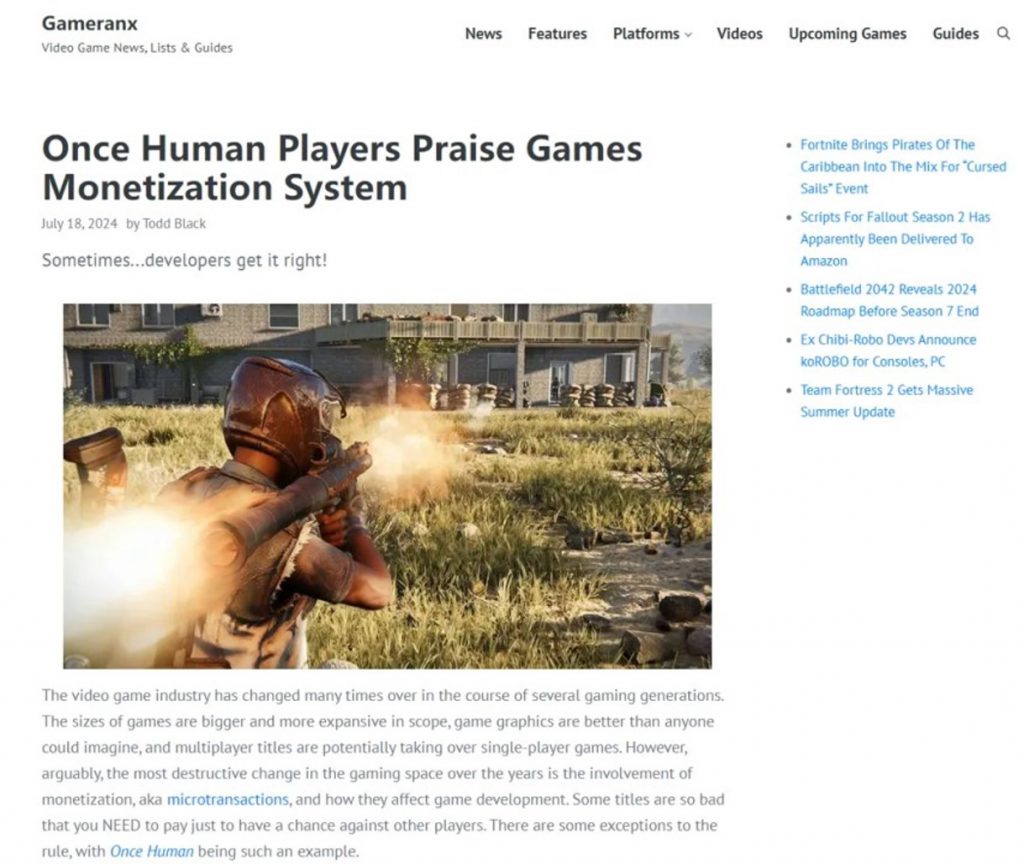Click the article headline Once Human Players

[x=342, y=168]
